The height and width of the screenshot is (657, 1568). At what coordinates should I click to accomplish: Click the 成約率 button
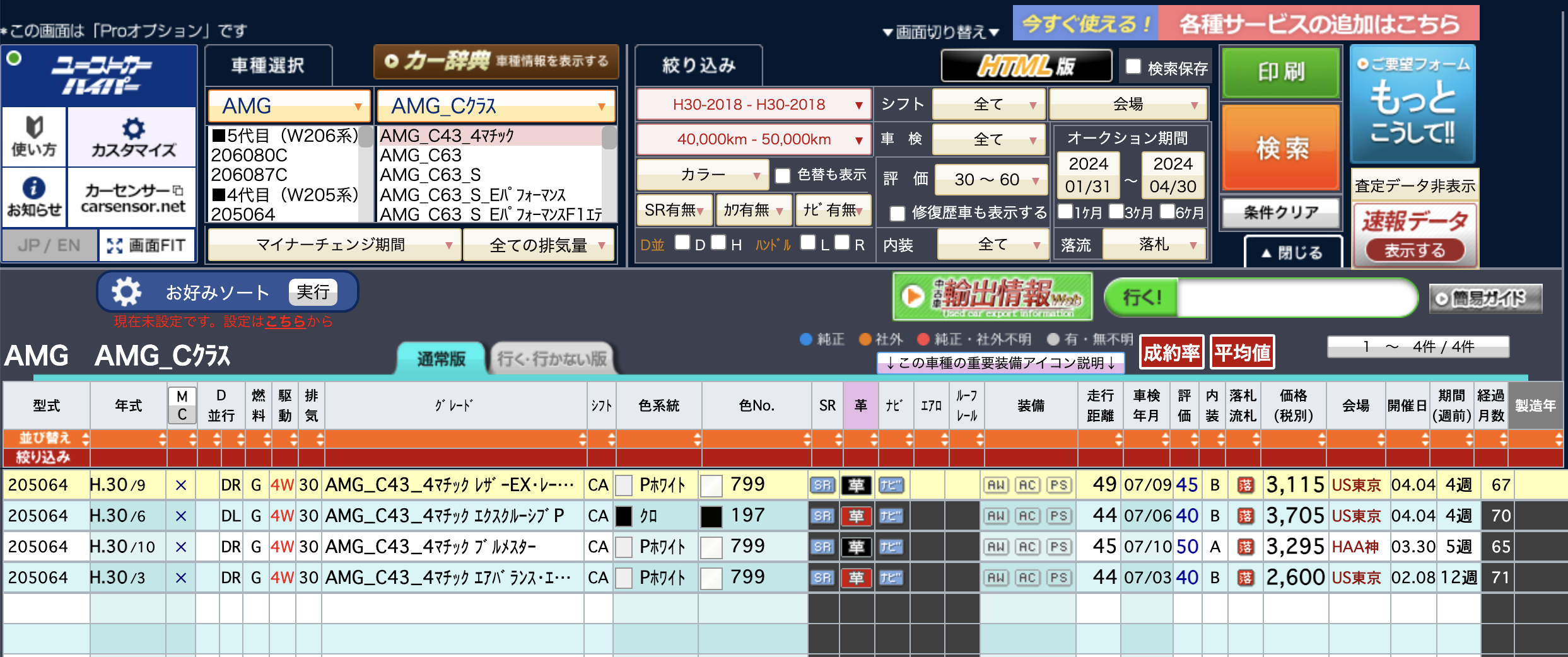tap(1172, 352)
